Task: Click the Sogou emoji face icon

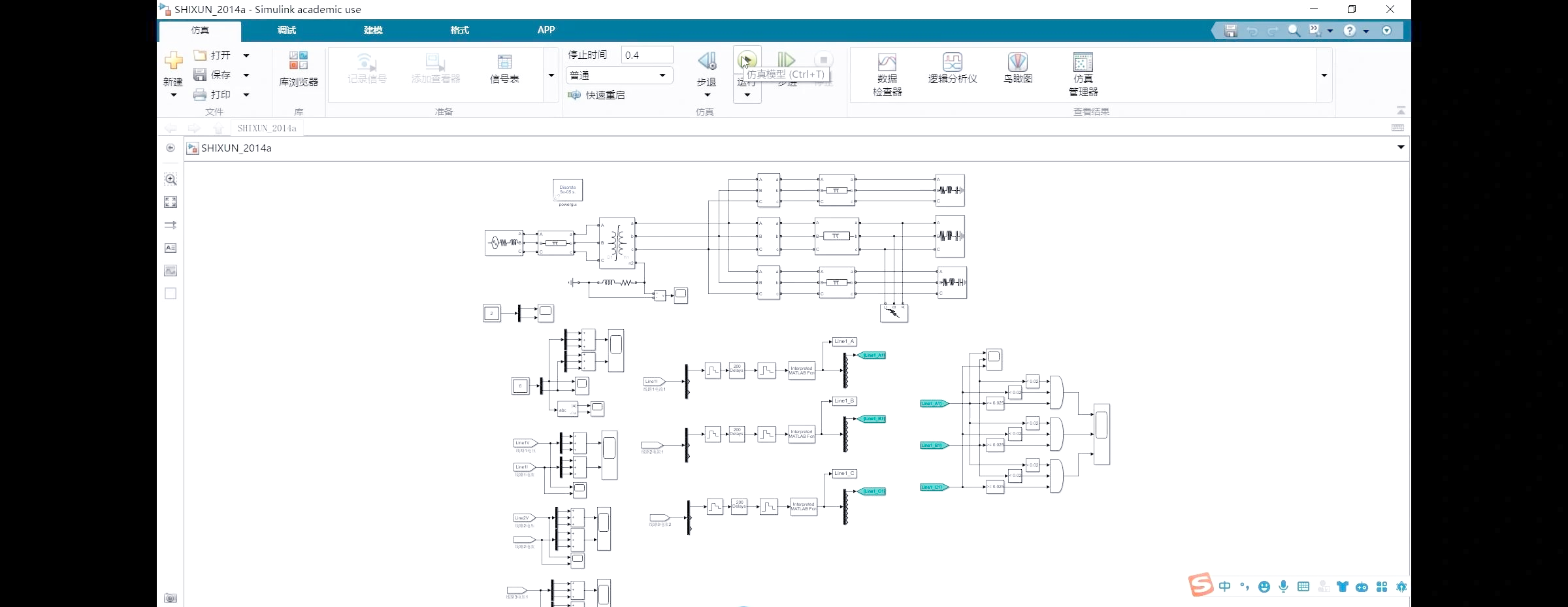Action: [x=1264, y=587]
